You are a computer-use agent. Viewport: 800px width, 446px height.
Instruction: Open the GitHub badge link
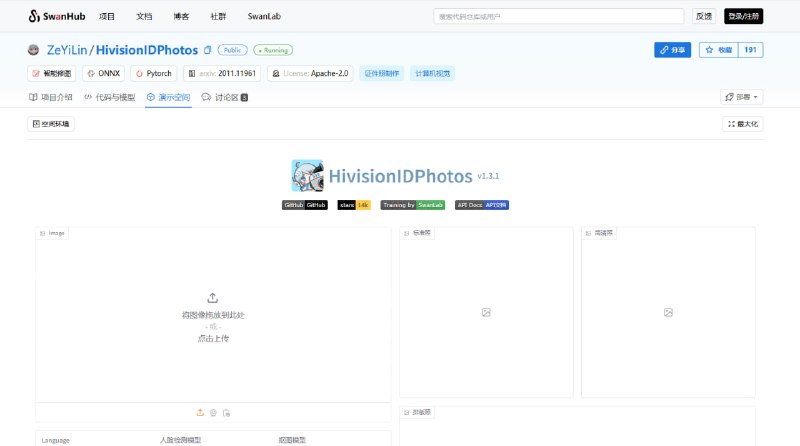click(x=305, y=204)
